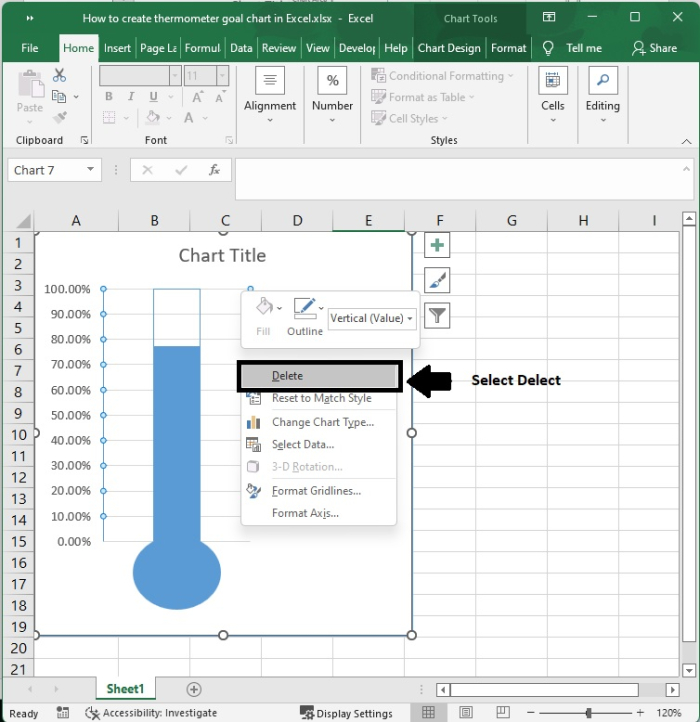Screen dimensions: 700x722
Task: Click the Outline pen icon
Action: pyautogui.click(x=304, y=308)
